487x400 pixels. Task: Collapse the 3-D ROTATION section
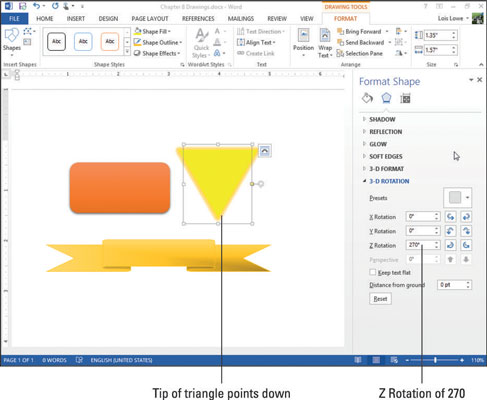[x=389, y=181]
